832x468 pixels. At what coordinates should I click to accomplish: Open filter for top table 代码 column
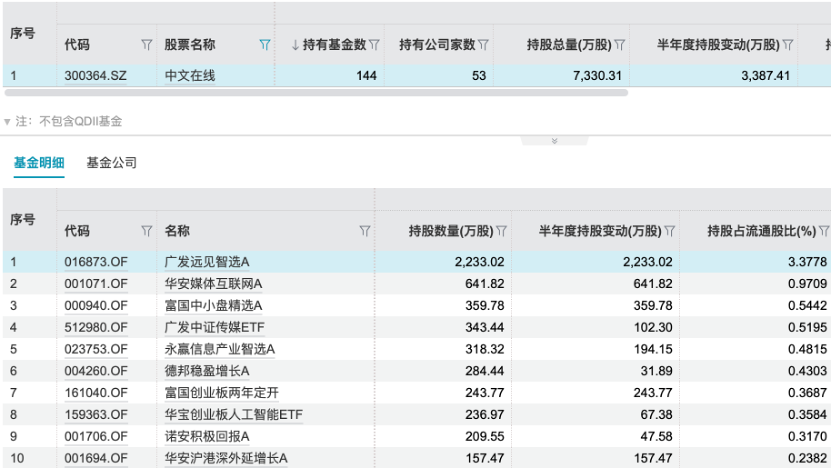click(x=146, y=45)
